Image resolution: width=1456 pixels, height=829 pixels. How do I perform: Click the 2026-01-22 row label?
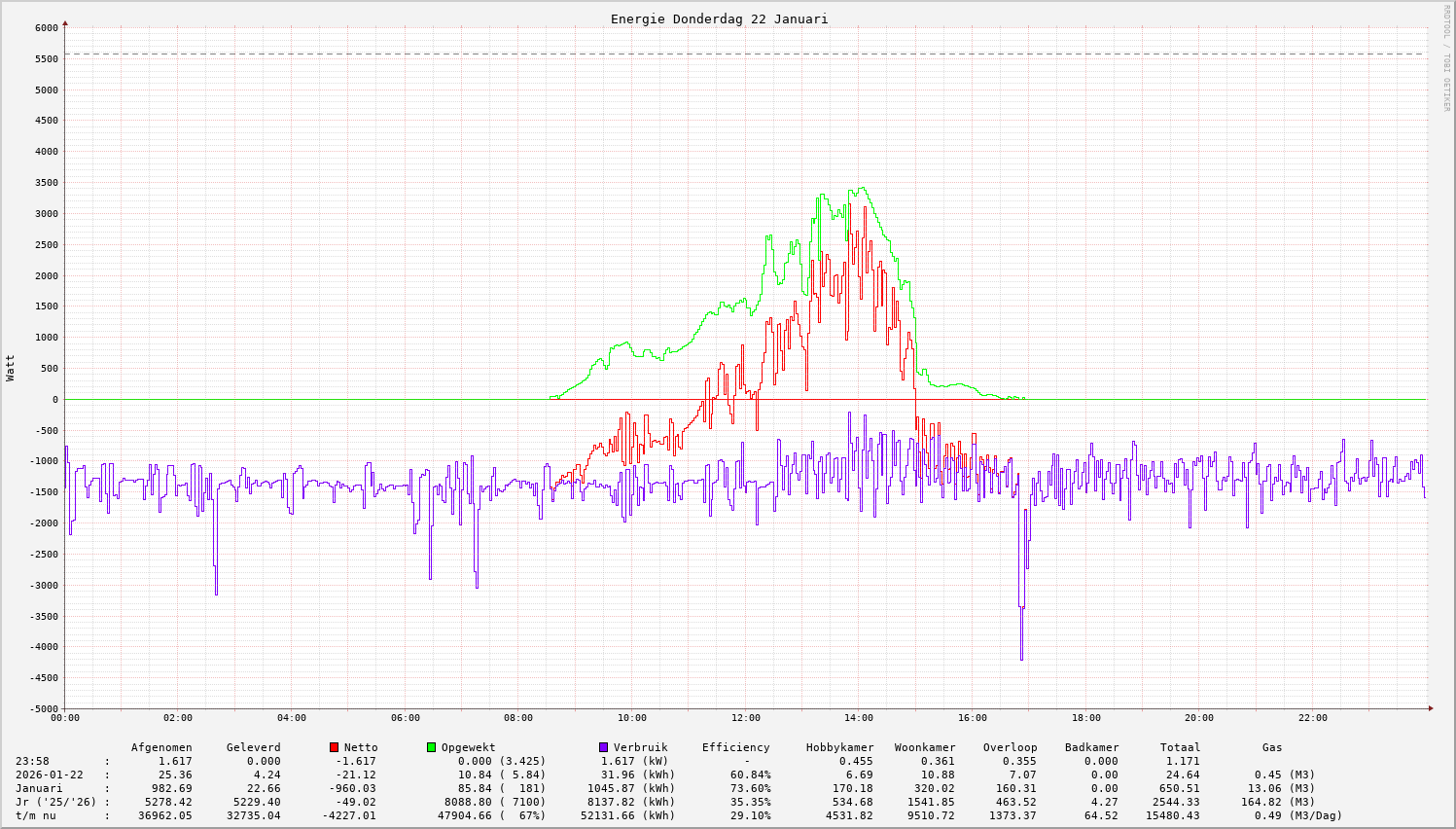50,775
